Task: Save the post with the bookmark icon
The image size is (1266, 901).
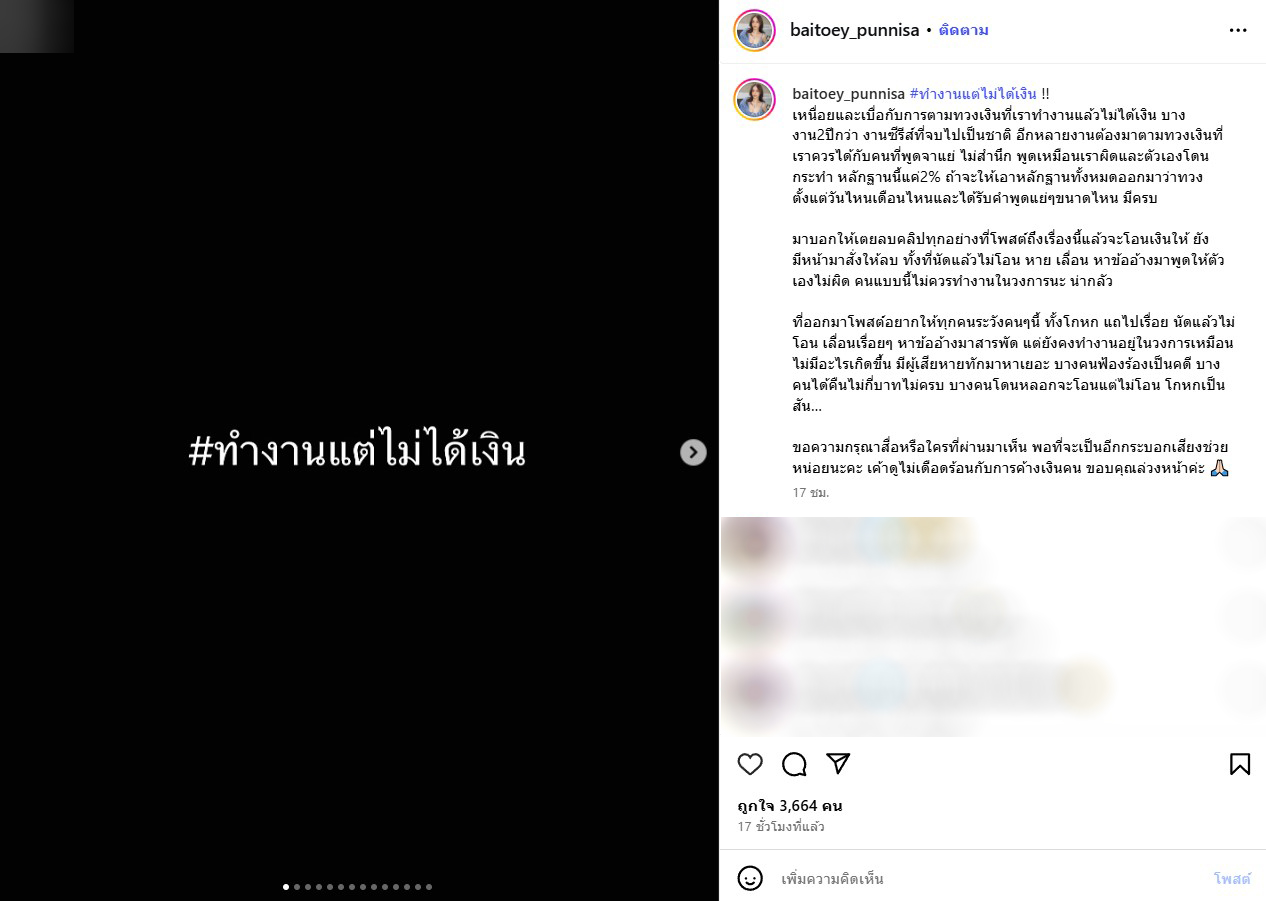Action: click(1240, 764)
